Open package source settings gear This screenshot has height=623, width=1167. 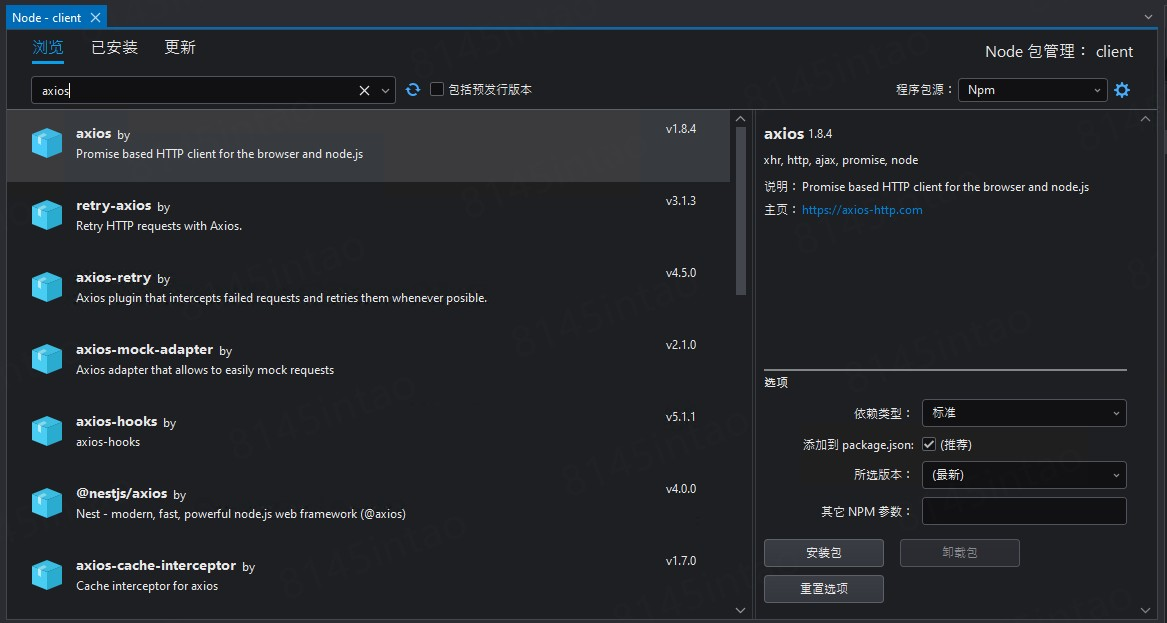(1122, 90)
